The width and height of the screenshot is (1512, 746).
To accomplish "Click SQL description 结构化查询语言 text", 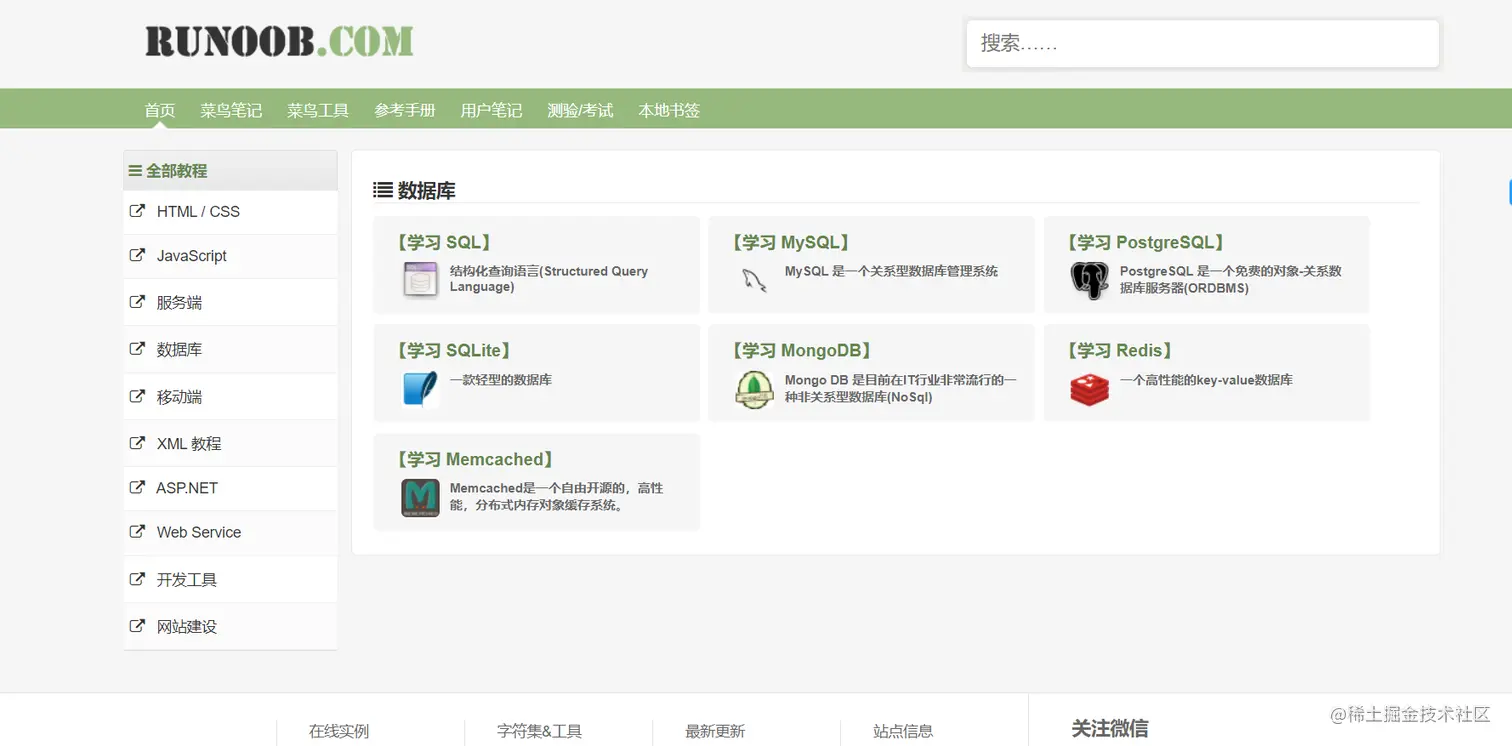I will click(x=549, y=278).
